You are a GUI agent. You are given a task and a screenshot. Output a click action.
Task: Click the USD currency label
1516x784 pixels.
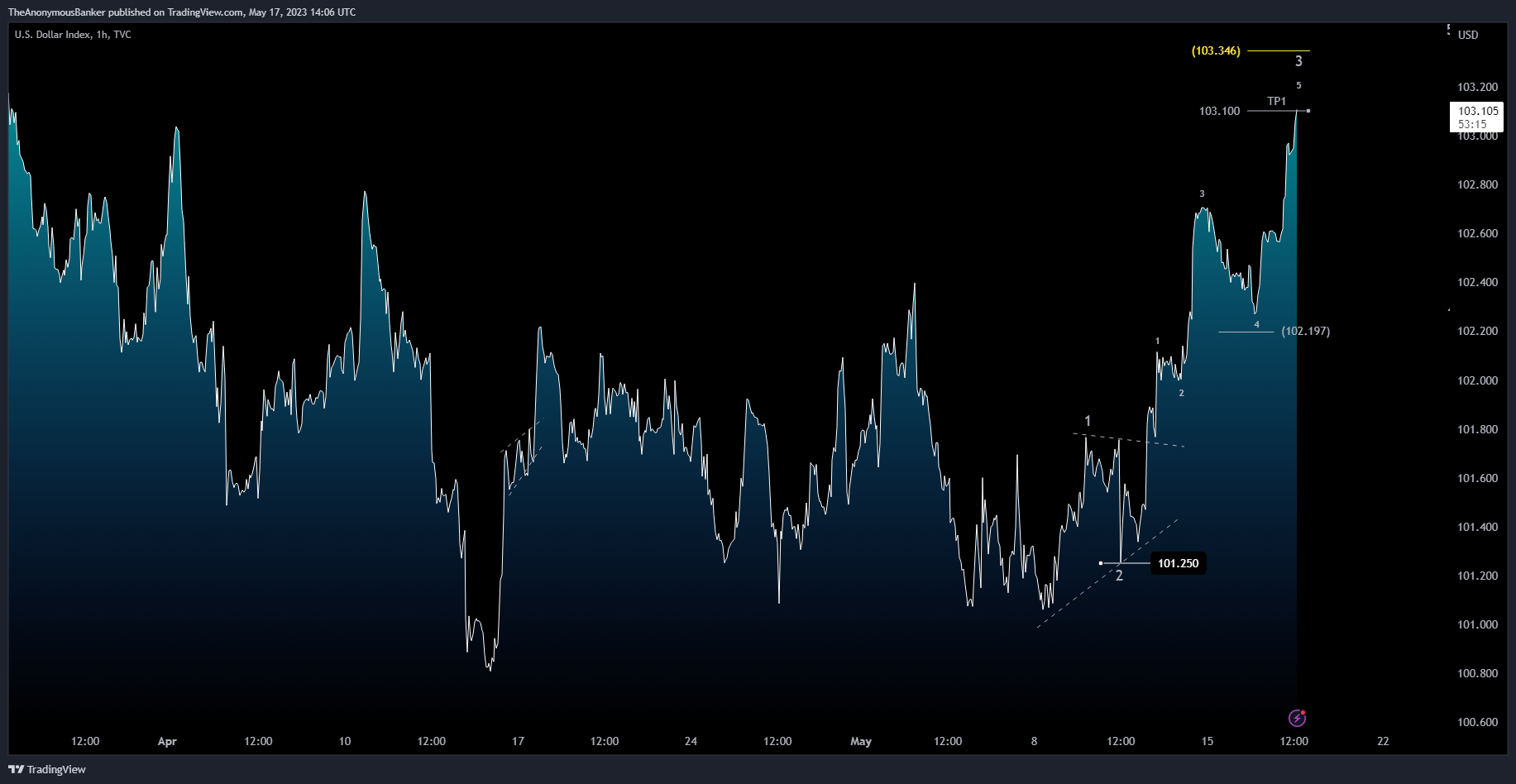[x=1468, y=35]
